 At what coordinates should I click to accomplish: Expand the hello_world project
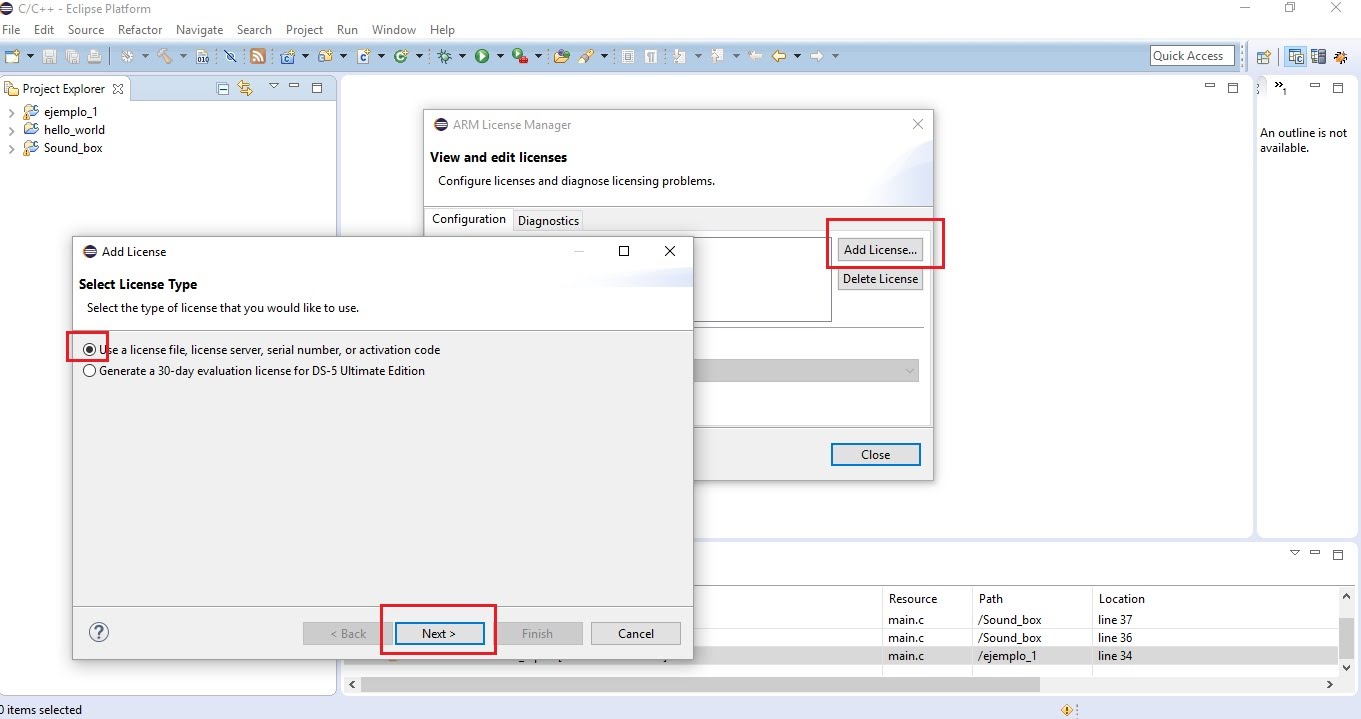pyautogui.click(x=11, y=130)
